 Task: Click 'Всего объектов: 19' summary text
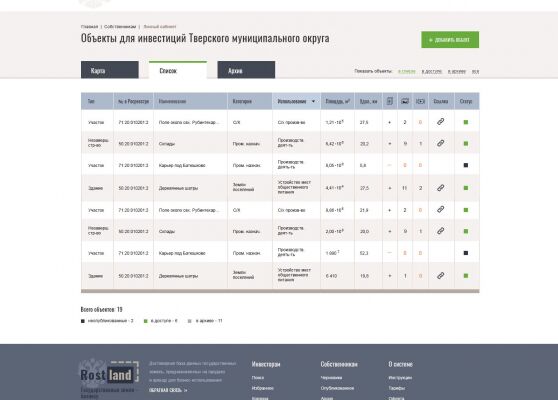(101, 309)
